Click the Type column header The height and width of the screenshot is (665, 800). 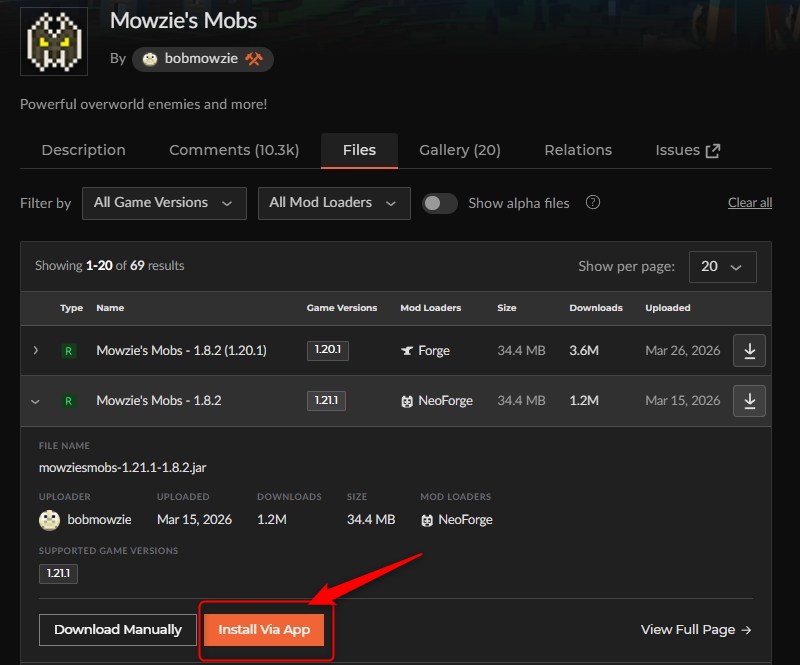(71, 308)
